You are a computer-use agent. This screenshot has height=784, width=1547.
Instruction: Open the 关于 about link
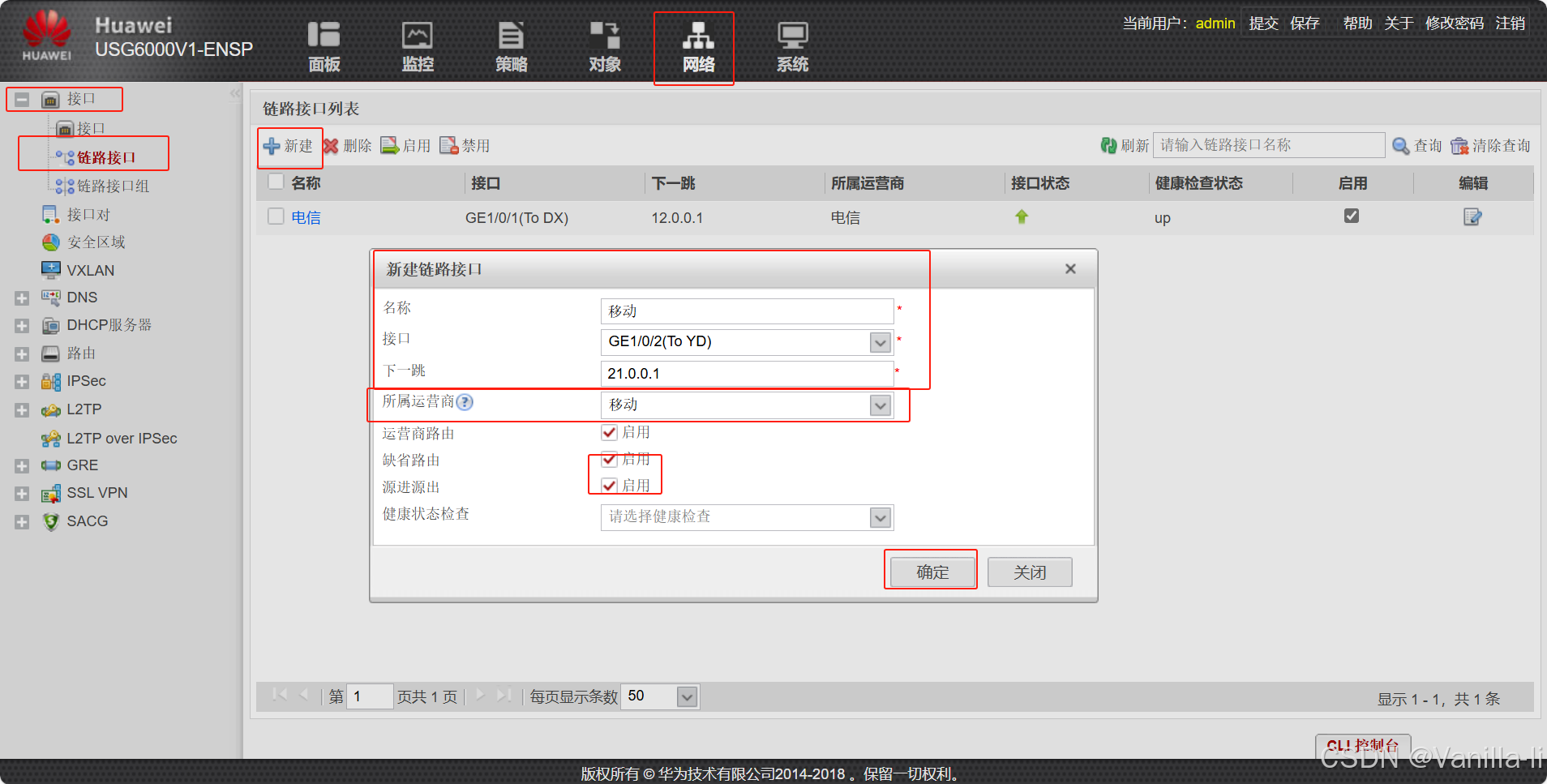point(1399,24)
